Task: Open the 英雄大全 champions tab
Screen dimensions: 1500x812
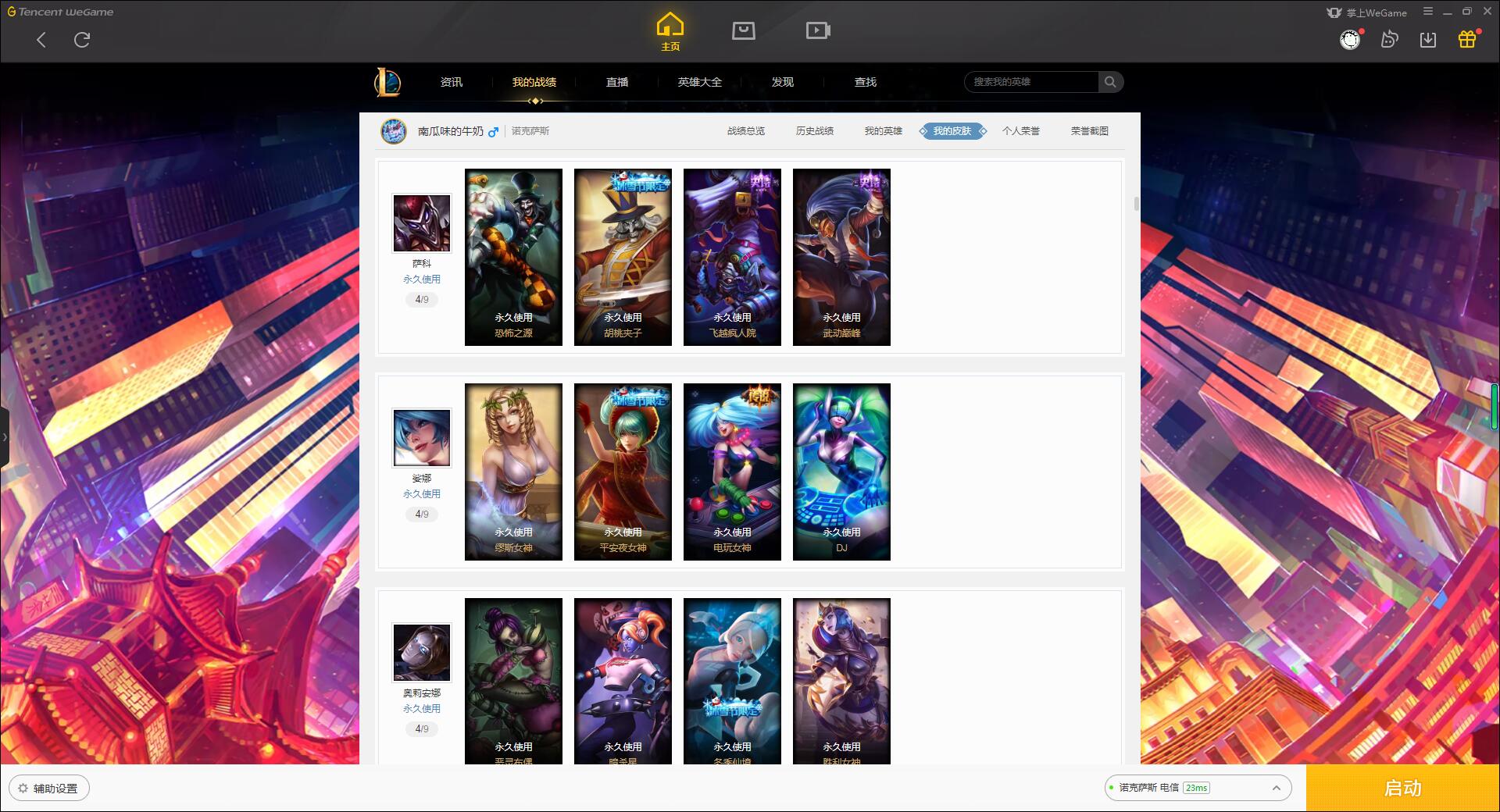Action: click(700, 82)
